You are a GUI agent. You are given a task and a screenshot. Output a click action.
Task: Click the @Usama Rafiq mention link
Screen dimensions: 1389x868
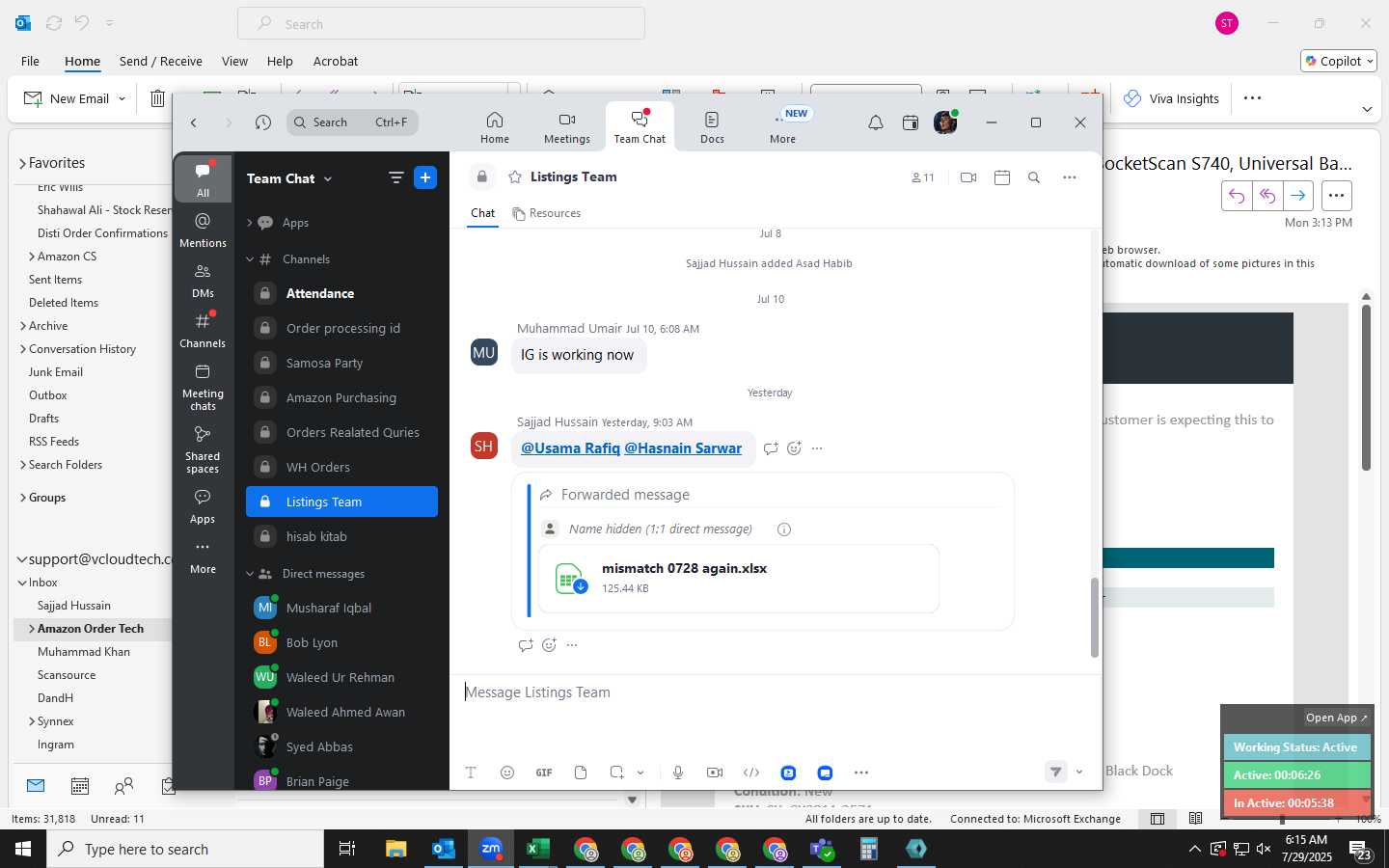[570, 448]
